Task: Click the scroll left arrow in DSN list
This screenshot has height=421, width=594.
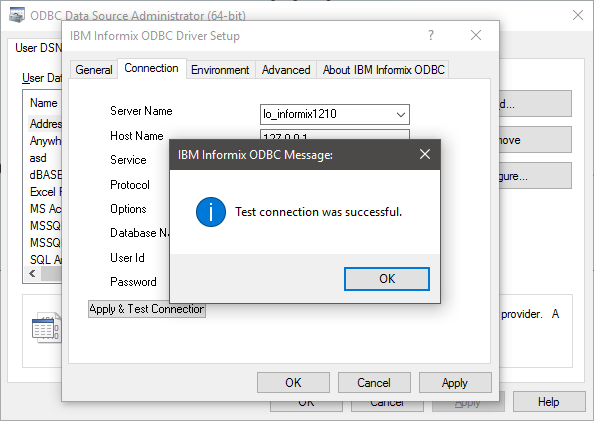Action: (32, 274)
